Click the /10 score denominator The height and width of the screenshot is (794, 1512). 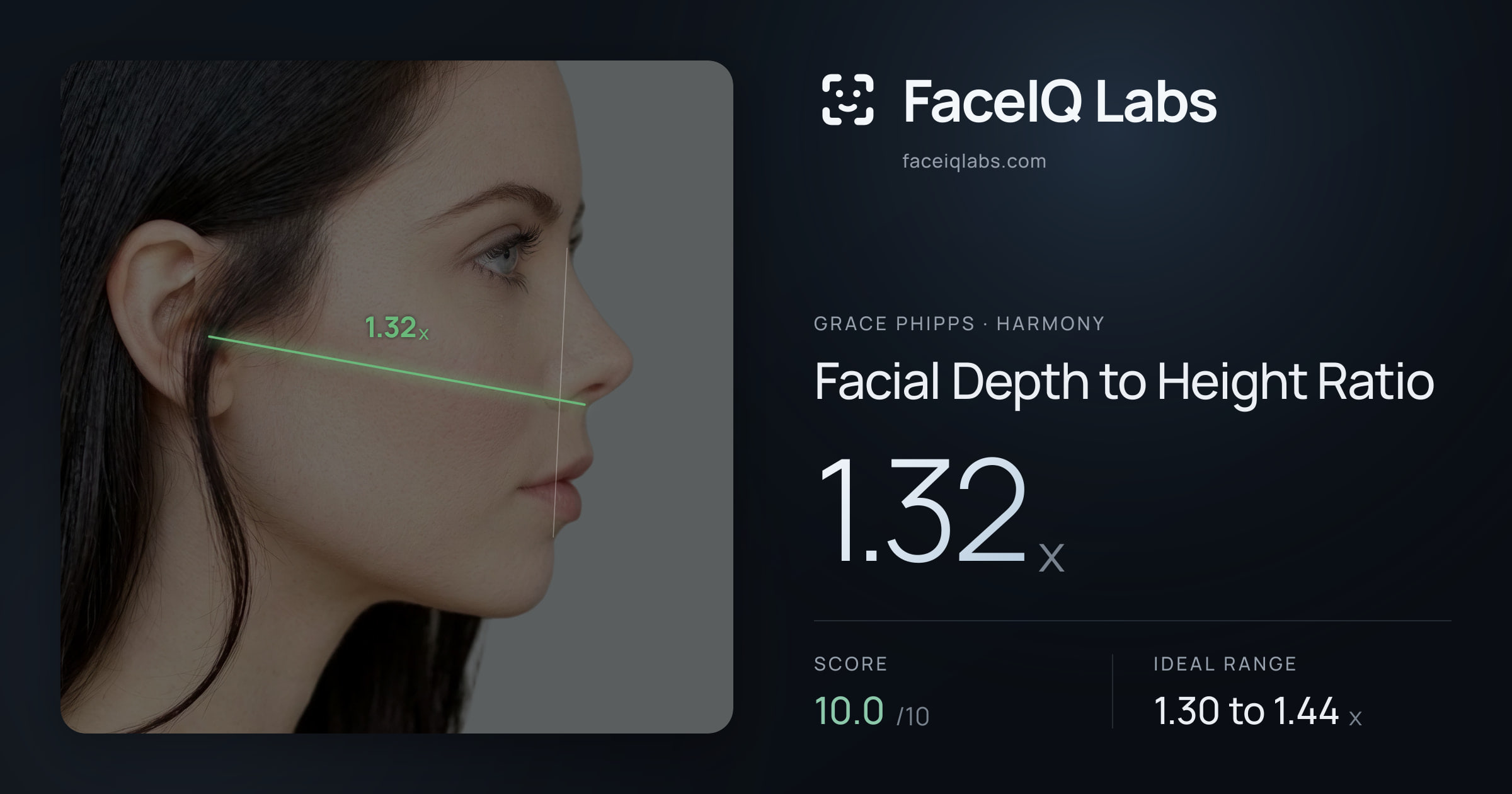point(913,716)
